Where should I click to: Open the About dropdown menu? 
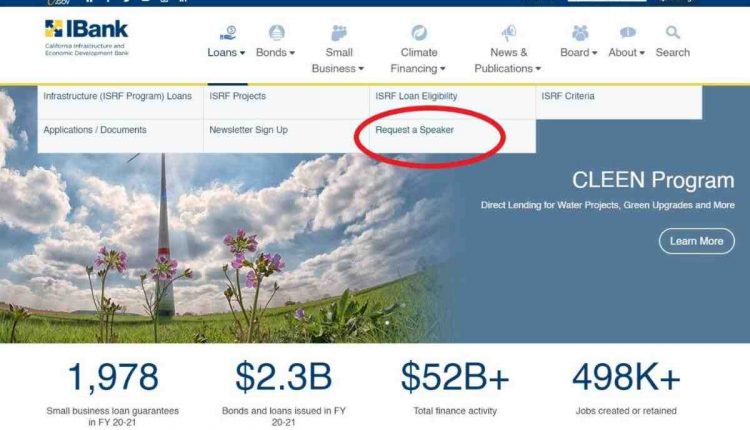coord(627,52)
